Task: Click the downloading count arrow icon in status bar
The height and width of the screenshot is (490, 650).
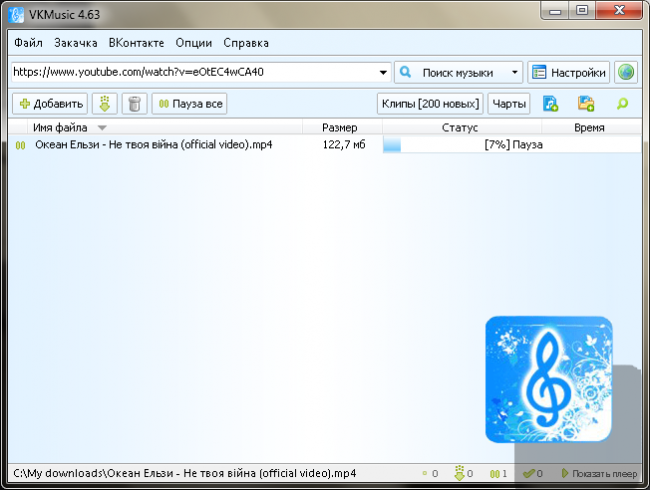Action: [459, 473]
